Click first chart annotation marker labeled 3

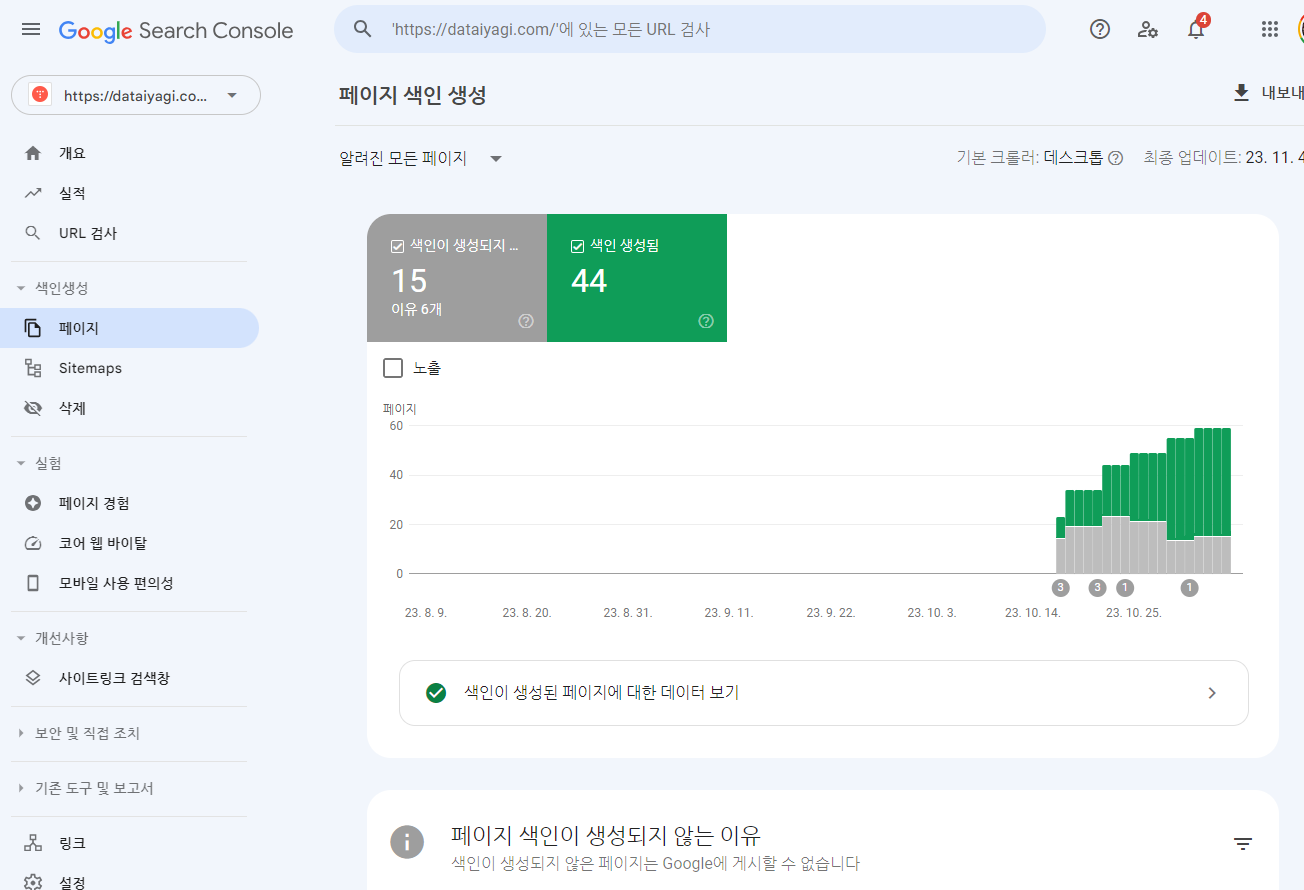[x=1061, y=587]
